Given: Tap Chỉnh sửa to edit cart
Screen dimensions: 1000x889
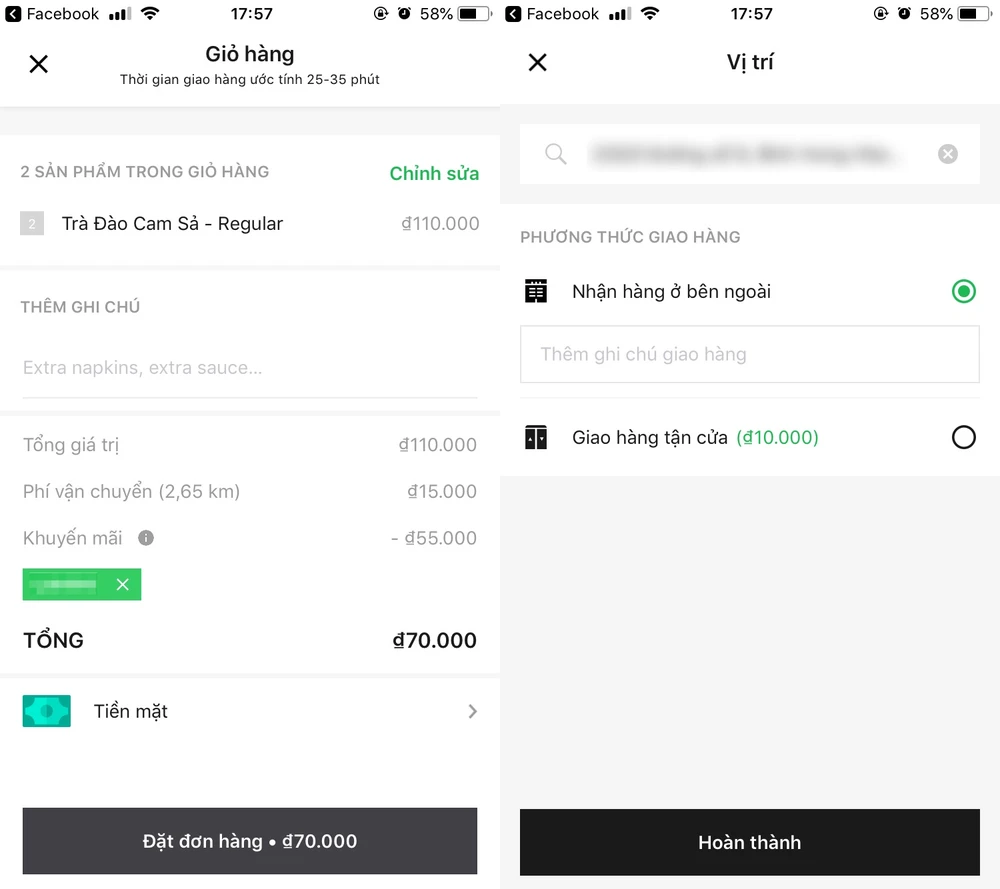Looking at the screenshot, I should tap(434, 173).
